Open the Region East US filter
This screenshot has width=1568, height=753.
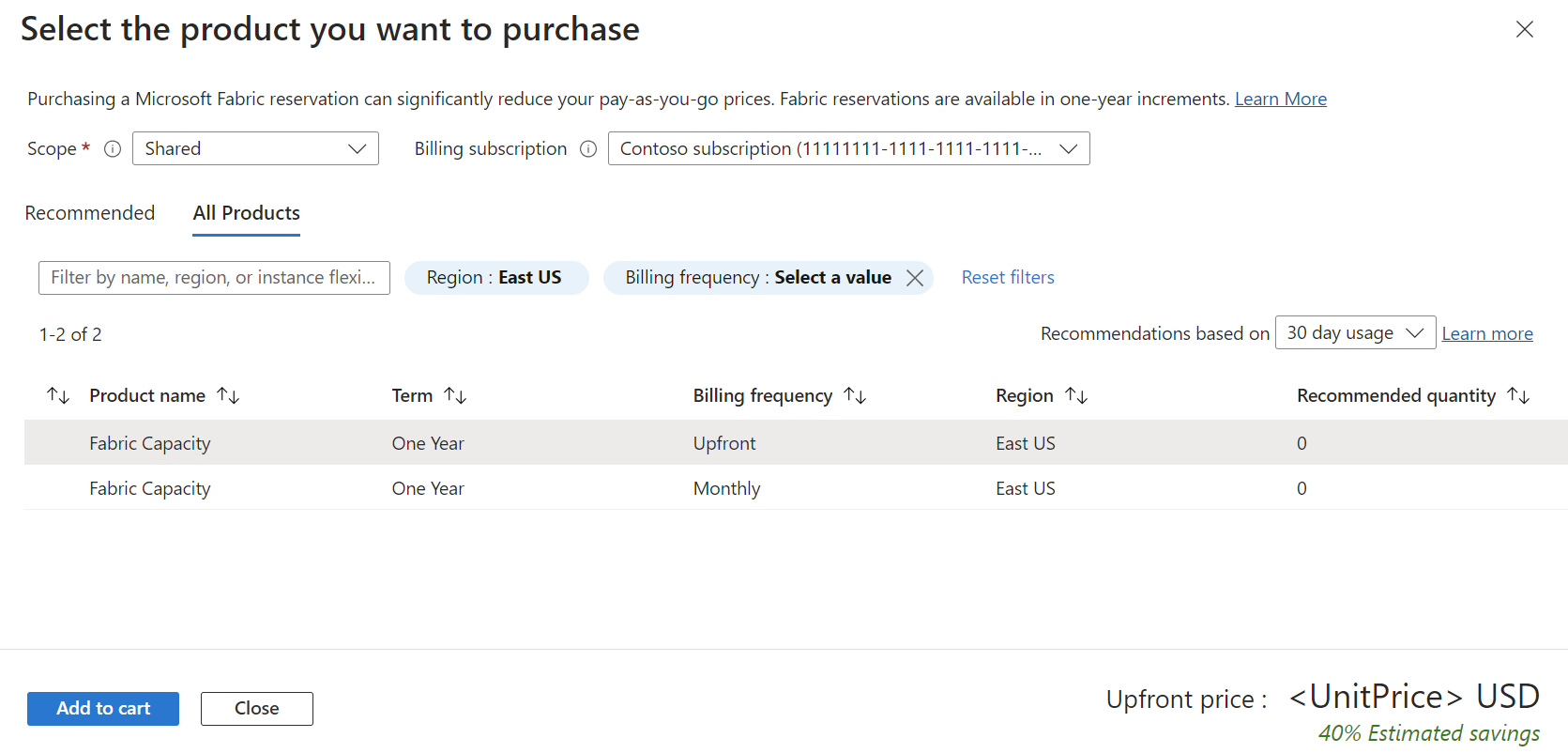point(495,278)
